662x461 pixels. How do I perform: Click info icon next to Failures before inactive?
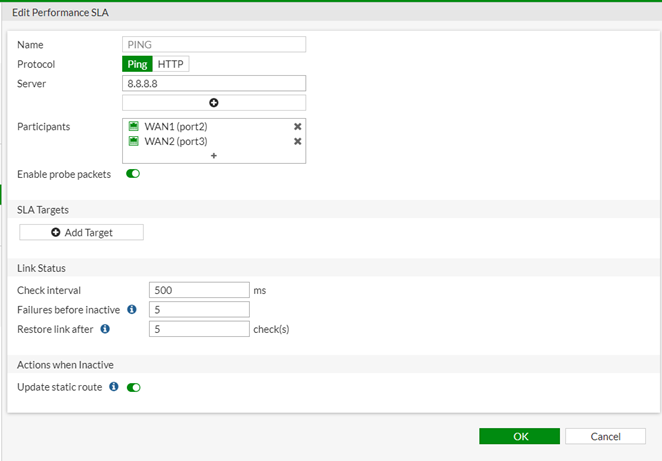coord(132,310)
